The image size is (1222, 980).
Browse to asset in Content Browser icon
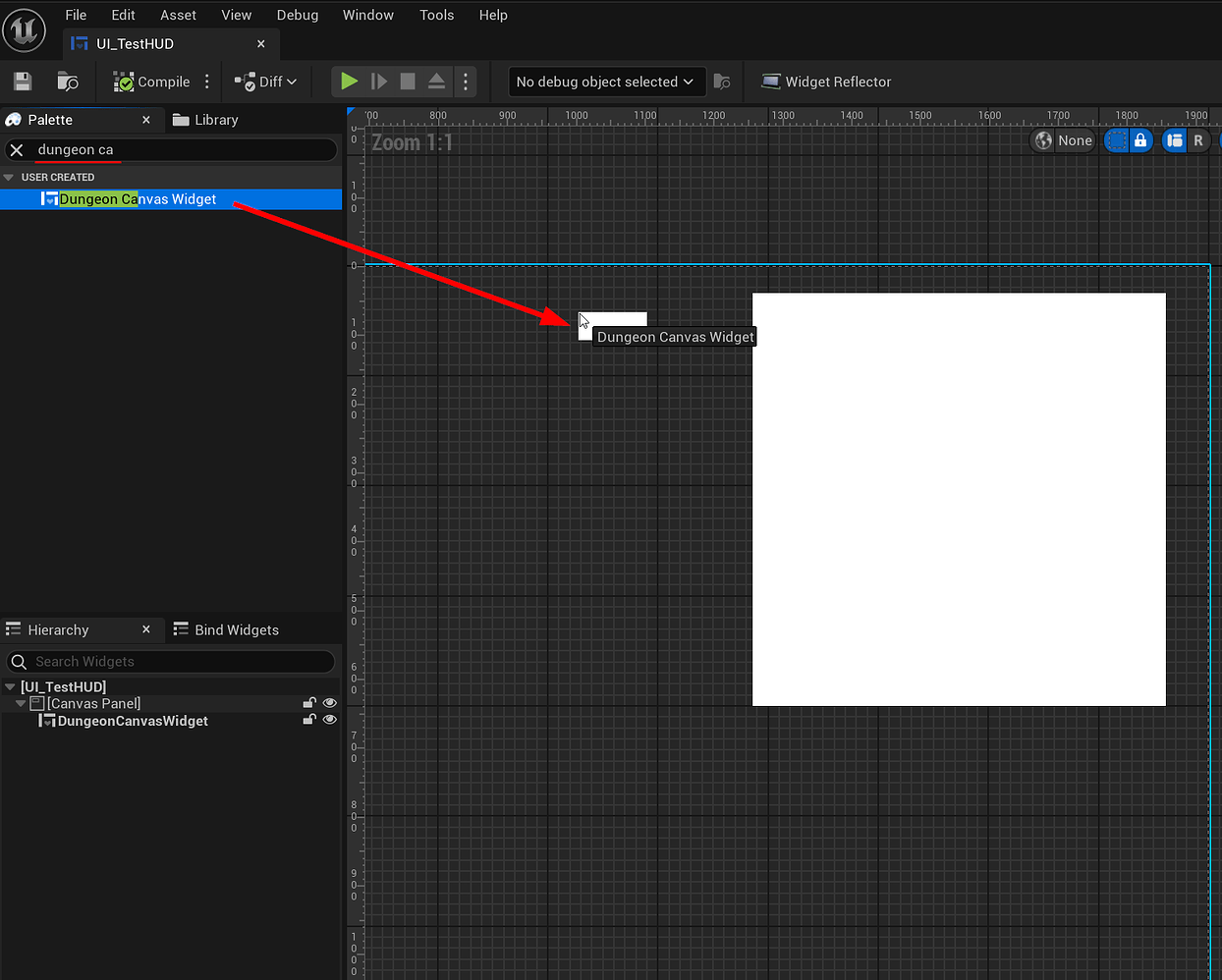tap(65, 82)
